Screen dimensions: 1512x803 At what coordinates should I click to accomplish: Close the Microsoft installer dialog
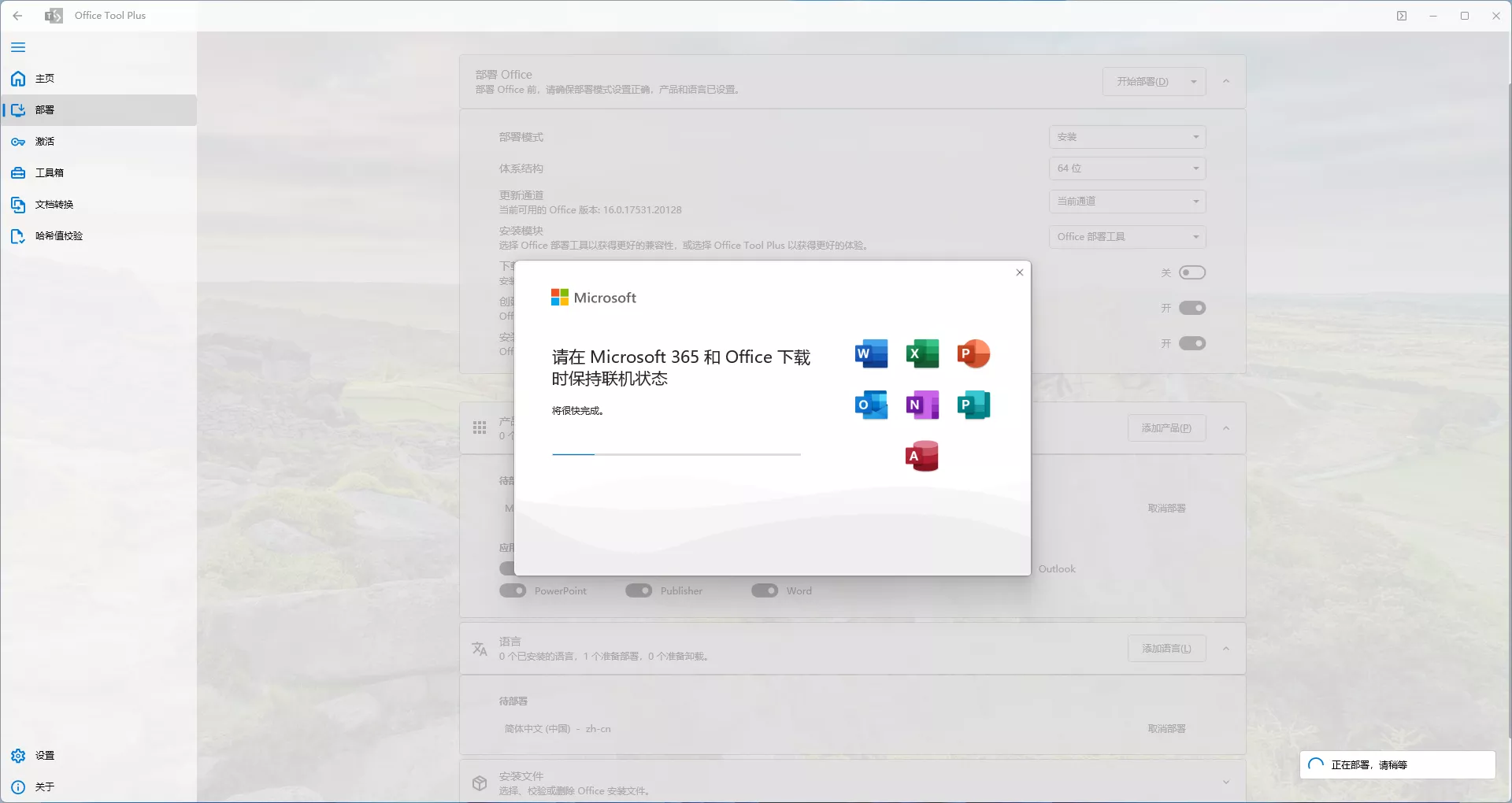[1020, 272]
